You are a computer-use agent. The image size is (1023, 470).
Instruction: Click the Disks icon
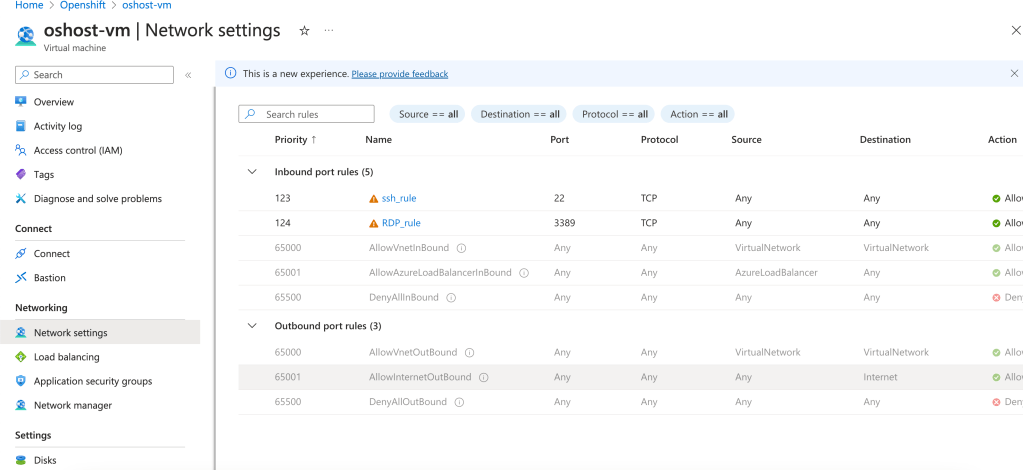pyautogui.click(x=21, y=460)
